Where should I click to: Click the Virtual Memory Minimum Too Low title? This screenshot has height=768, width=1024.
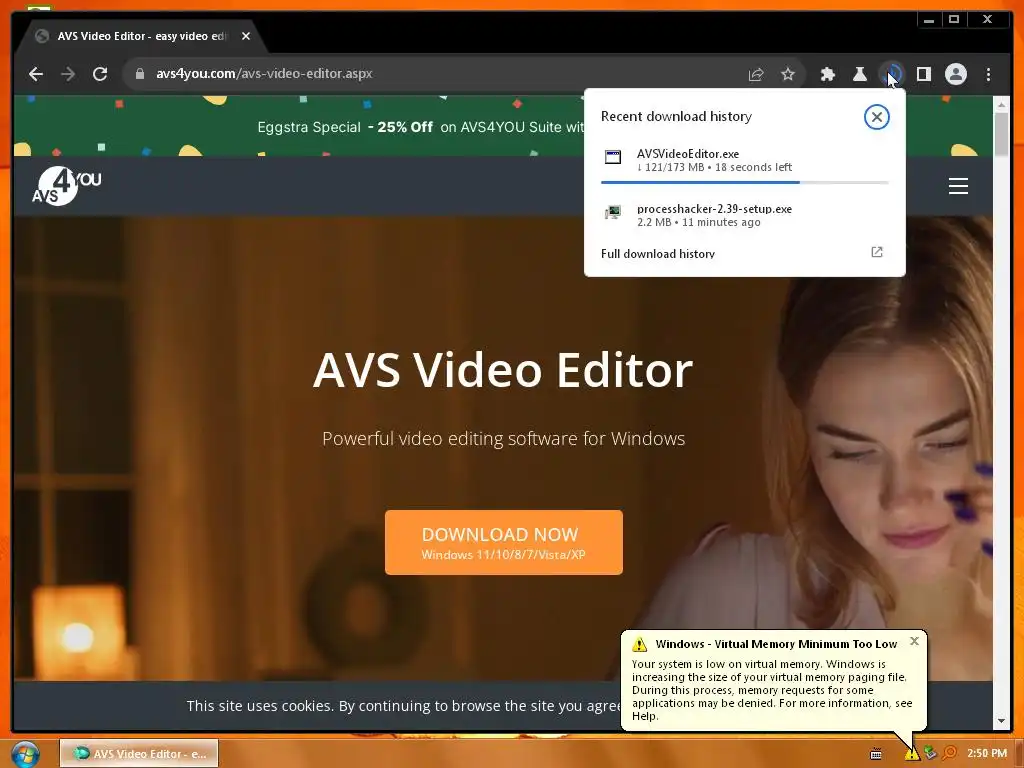pos(776,644)
